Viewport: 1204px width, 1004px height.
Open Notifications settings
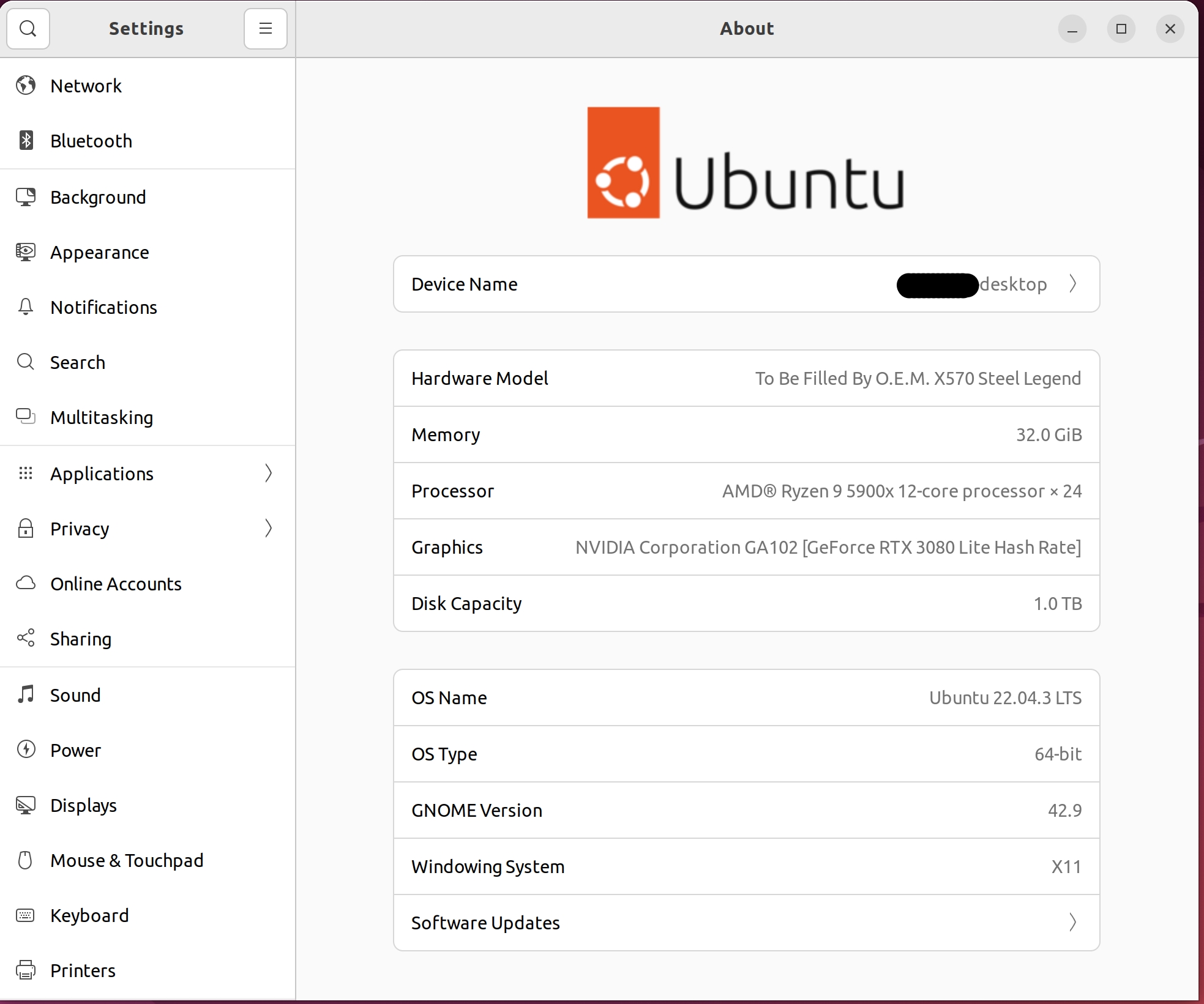tap(148, 307)
